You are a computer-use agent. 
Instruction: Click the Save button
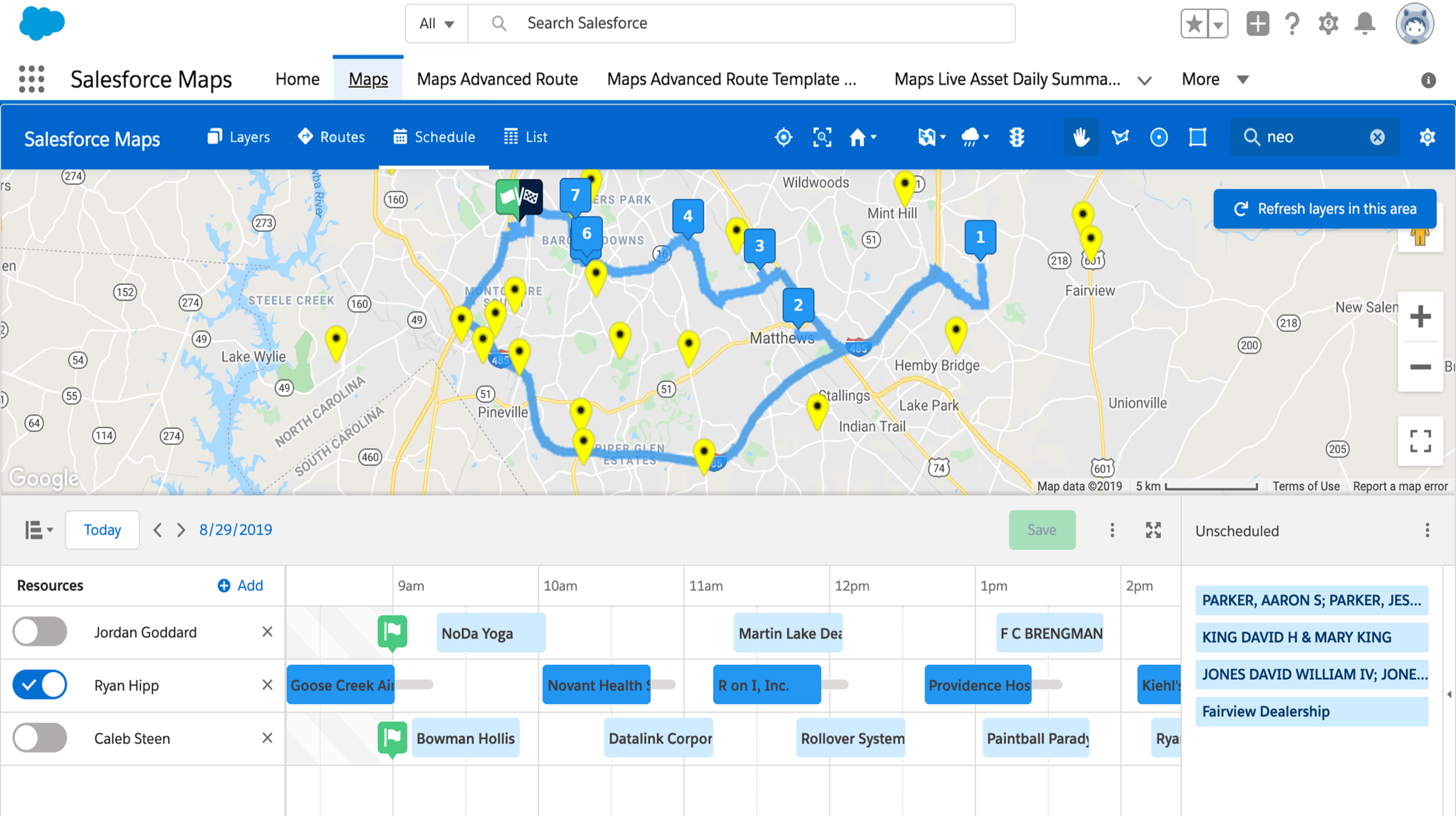click(x=1042, y=530)
